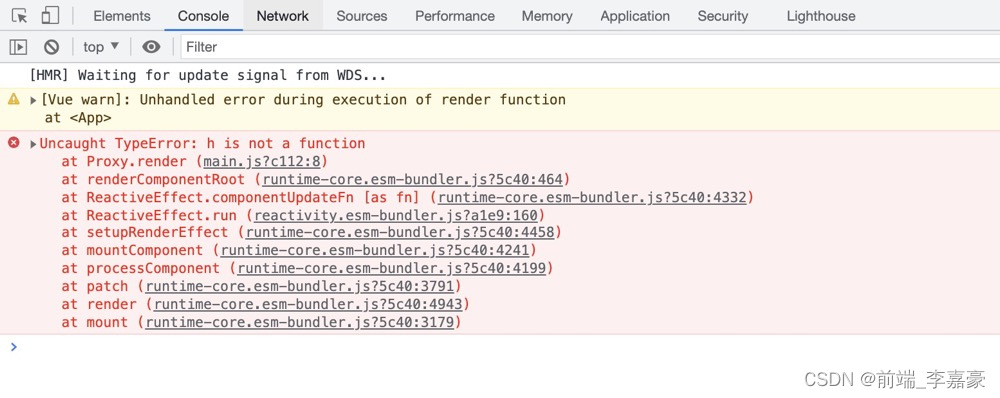Click the yellow warning triangle icon
The image size is (1000, 398).
pyautogui.click(x=13, y=99)
